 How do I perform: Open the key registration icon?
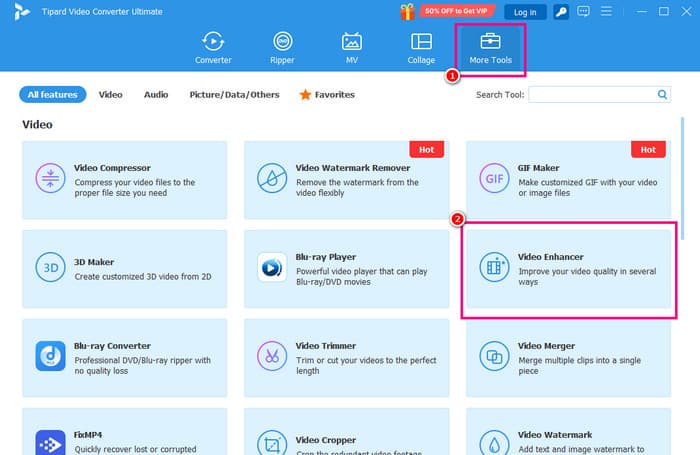coord(562,12)
